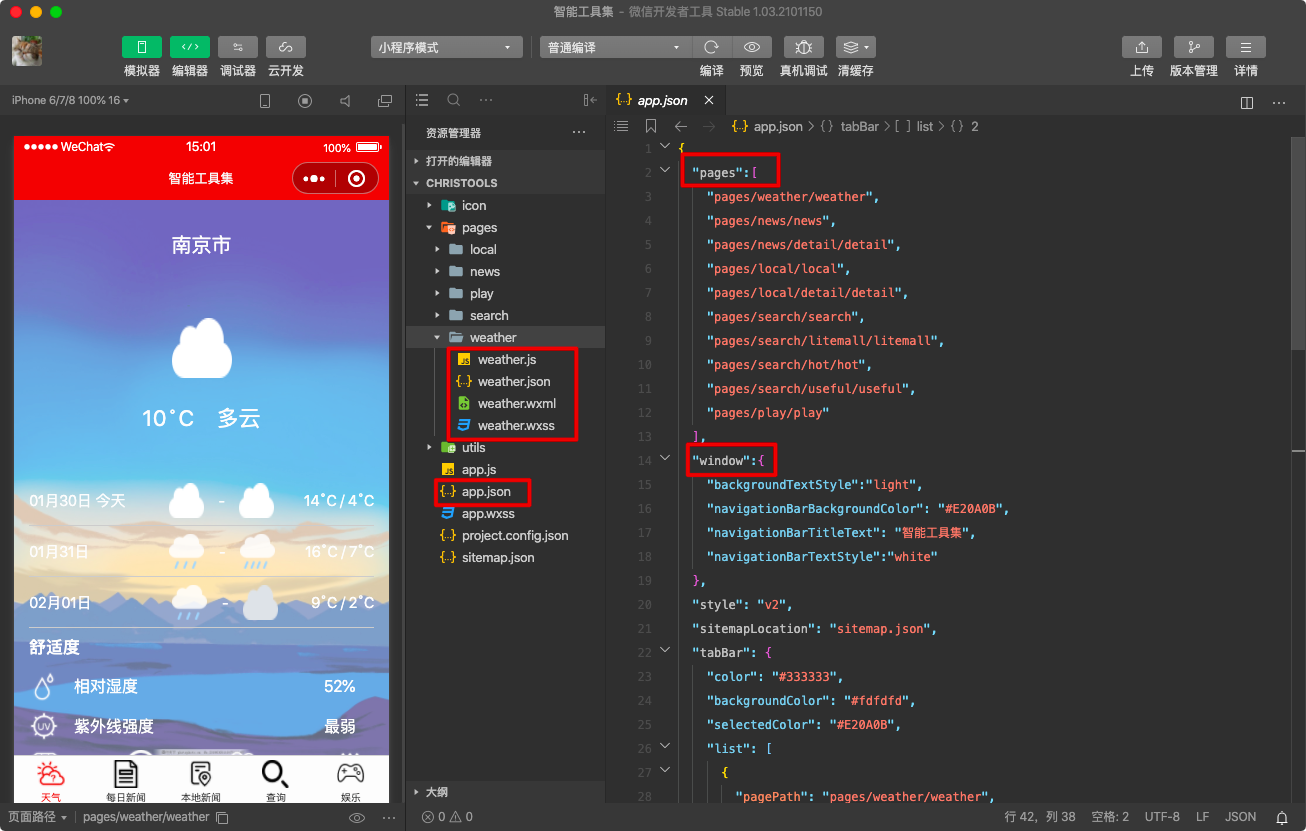Switch to the 查询 tab in simulator
Viewport: 1306px width, 831px height.
click(276, 781)
